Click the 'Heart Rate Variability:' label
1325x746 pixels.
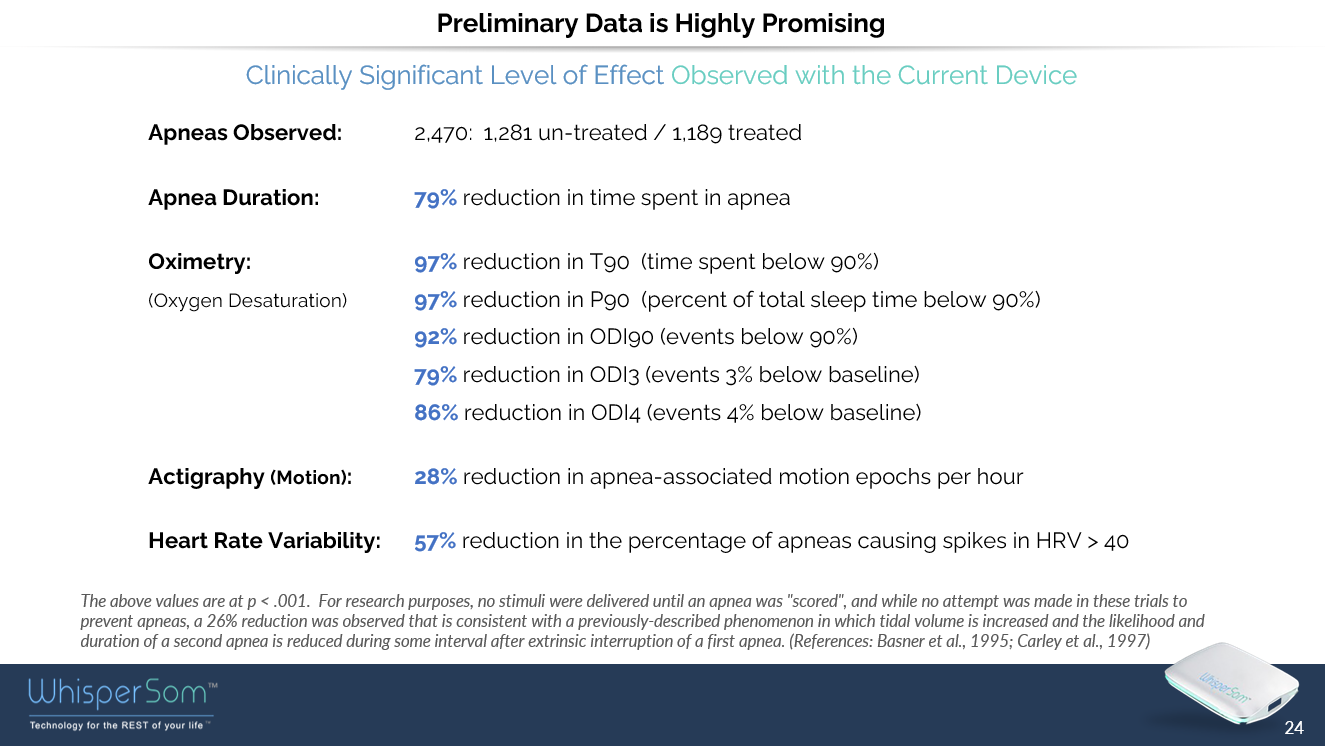tap(265, 541)
